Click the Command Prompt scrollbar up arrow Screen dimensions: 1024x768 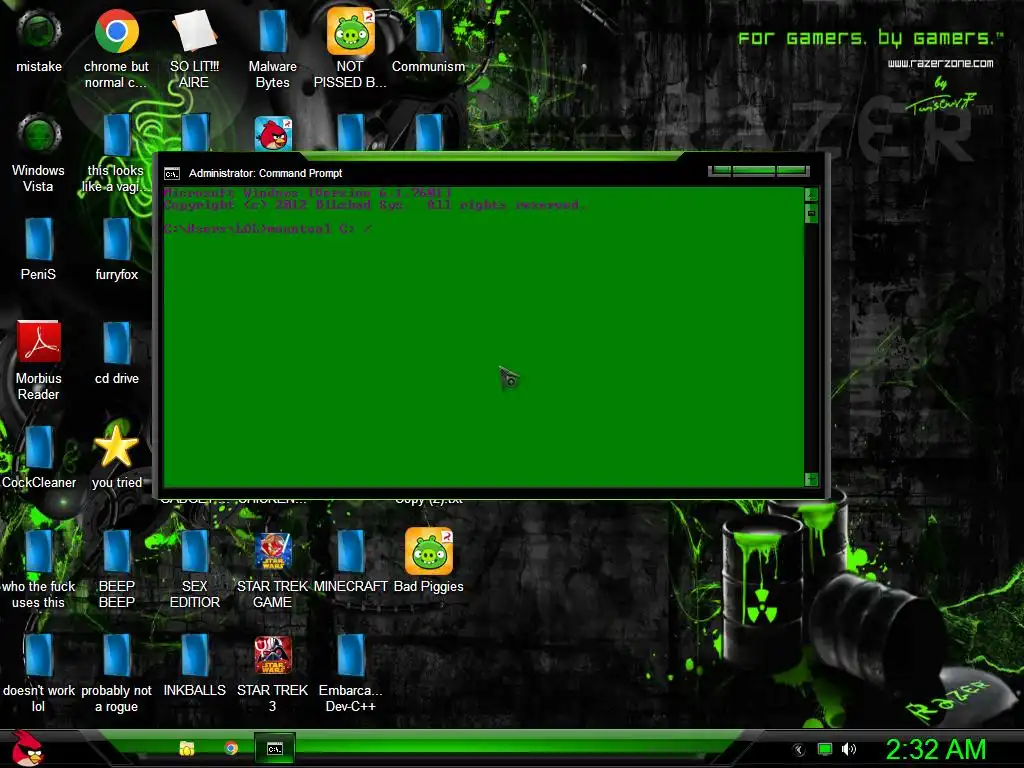click(x=811, y=194)
